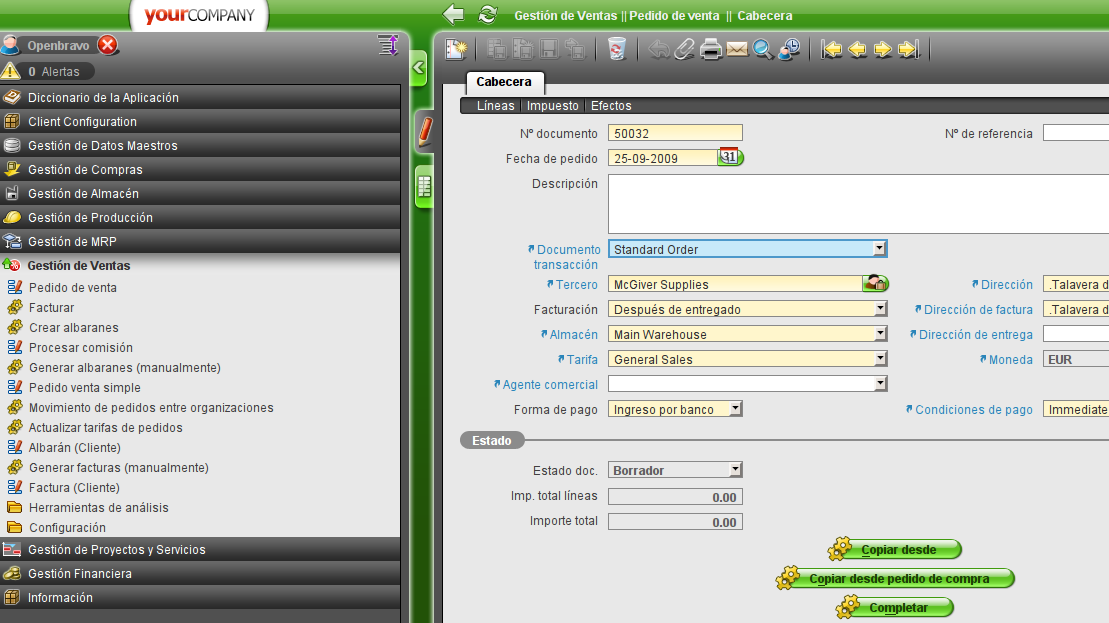
Task: Expand Diccionario de la Aplicación menu
Action: tap(200, 98)
